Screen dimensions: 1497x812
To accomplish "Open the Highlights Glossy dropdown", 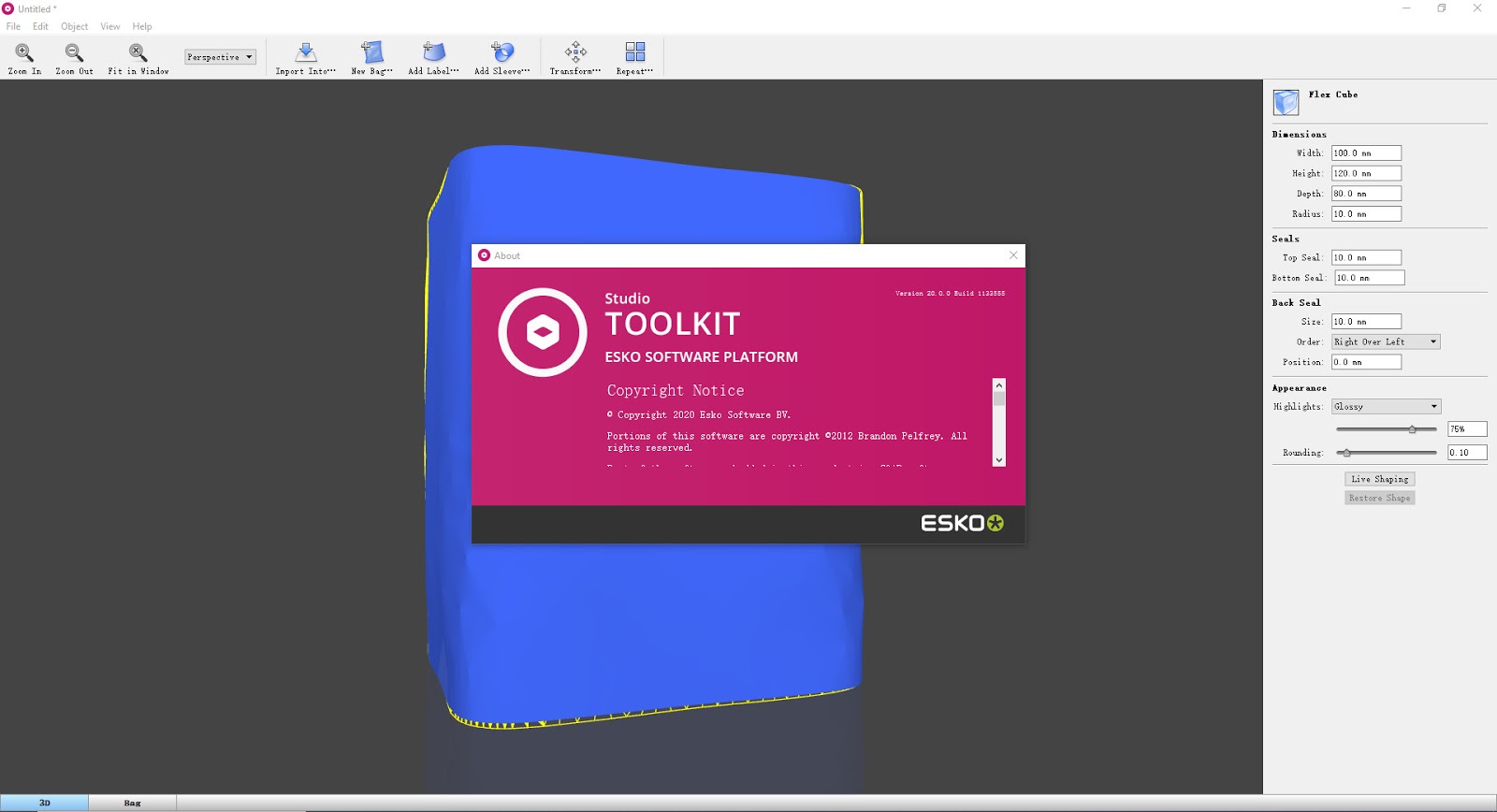I will 1386,406.
